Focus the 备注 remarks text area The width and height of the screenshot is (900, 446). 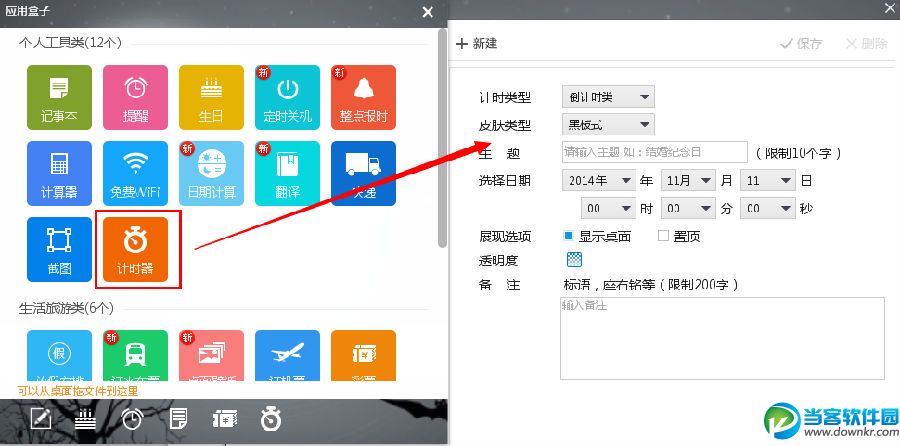point(722,338)
